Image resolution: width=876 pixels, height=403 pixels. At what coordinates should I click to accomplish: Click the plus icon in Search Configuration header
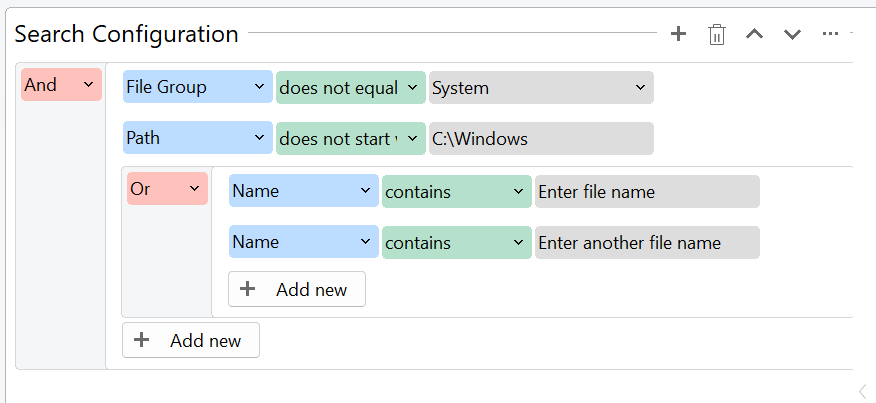[x=678, y=34]
